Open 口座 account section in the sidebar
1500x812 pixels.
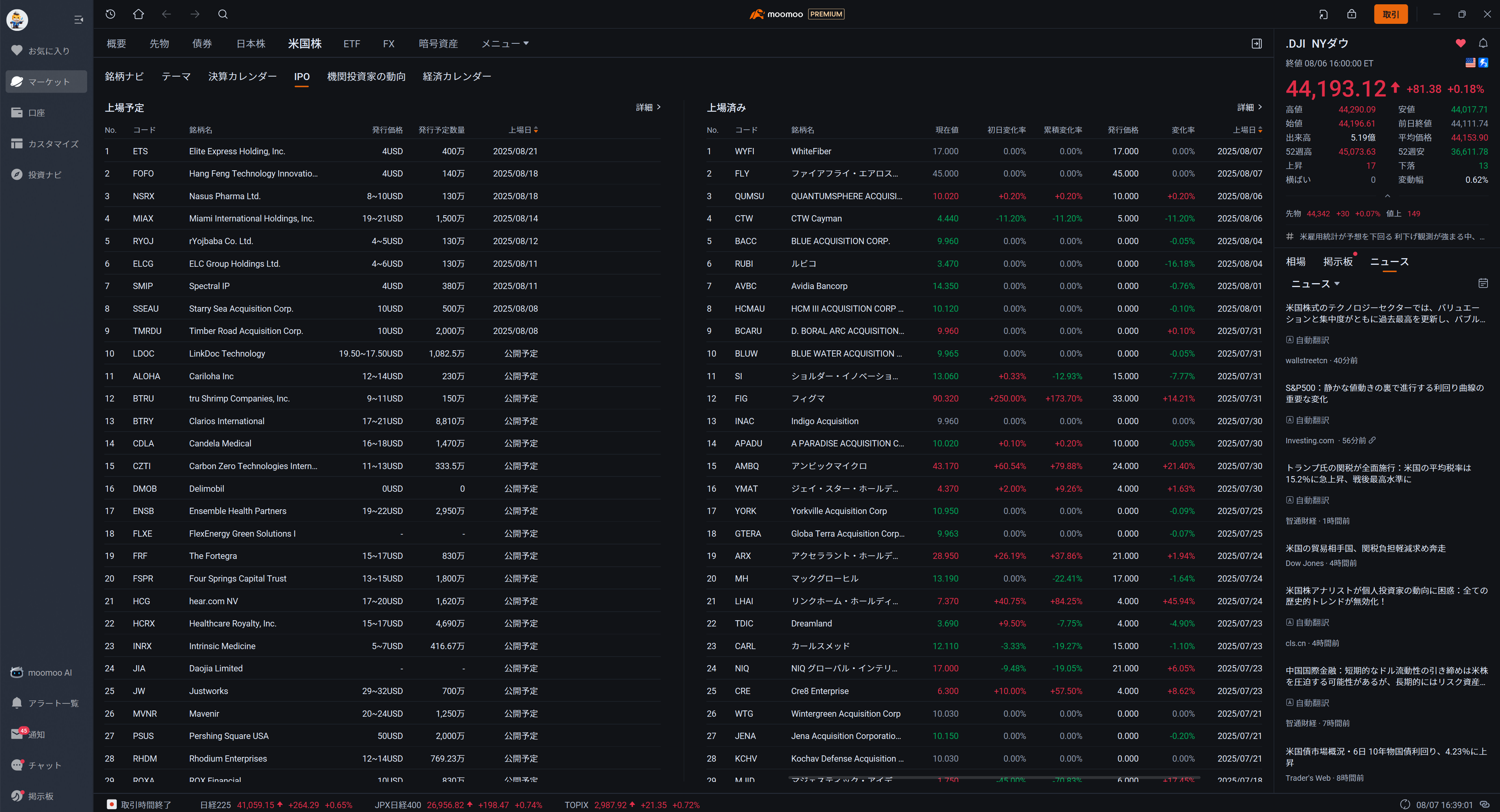click(x=46, y=112)
